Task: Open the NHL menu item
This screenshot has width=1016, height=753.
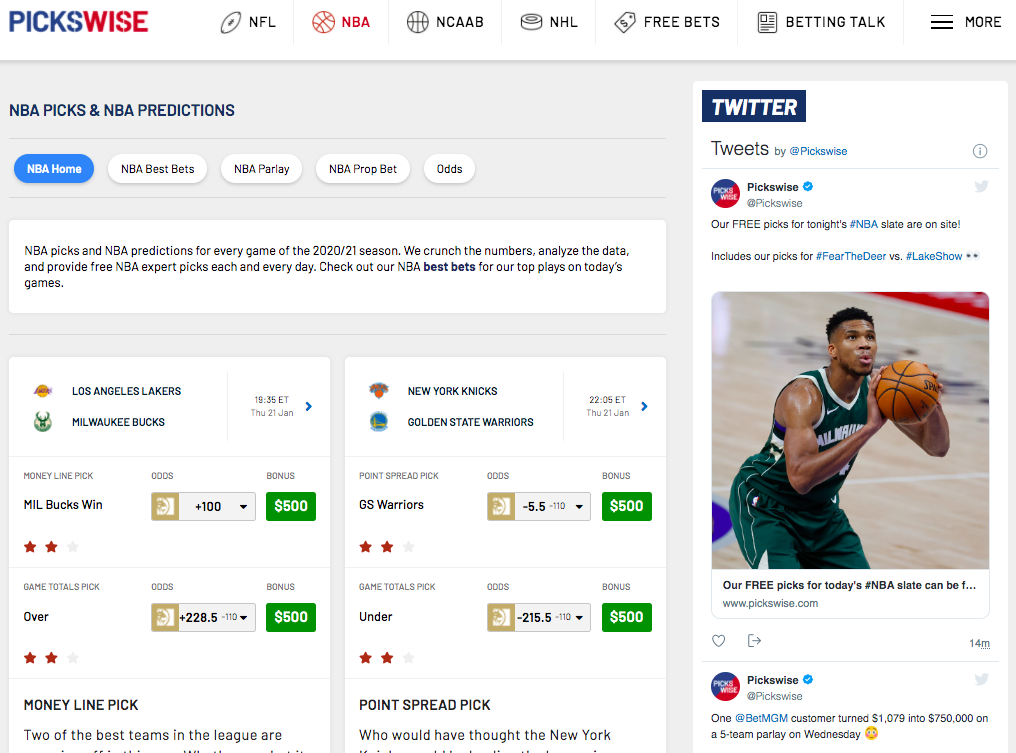Action: coord(549,22)
